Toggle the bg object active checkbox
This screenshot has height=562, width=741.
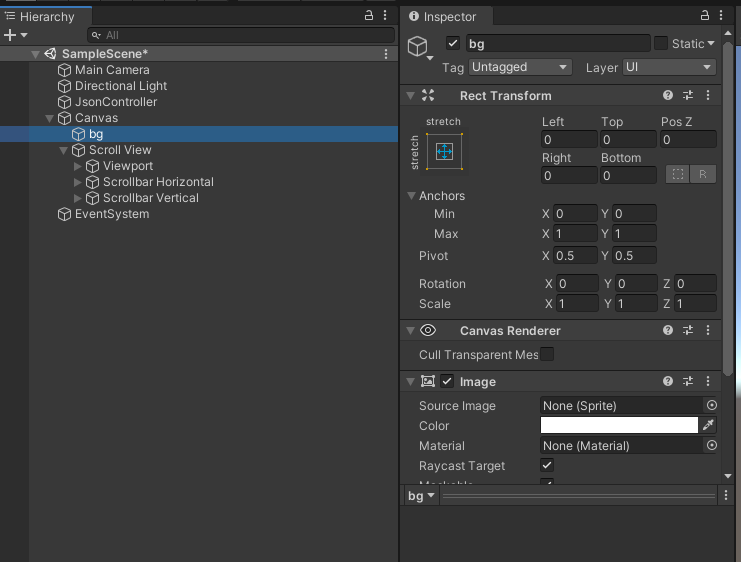click(453, 43)
